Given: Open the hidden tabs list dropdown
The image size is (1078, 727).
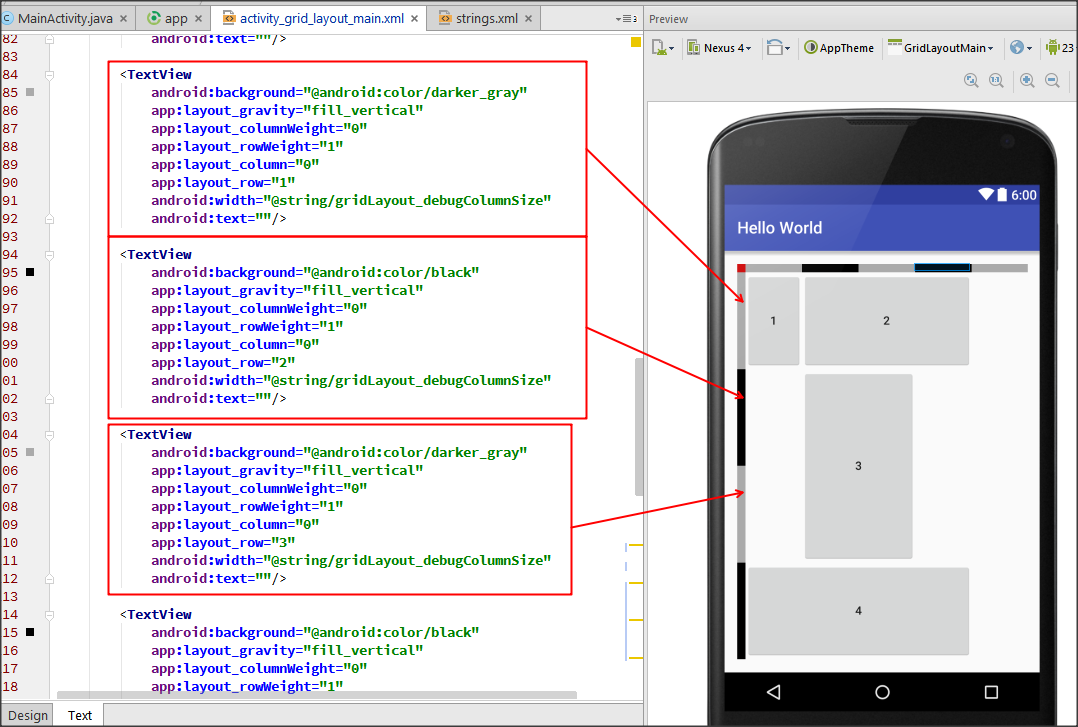Looking at the screenshot, I should (x=626, y=19).
